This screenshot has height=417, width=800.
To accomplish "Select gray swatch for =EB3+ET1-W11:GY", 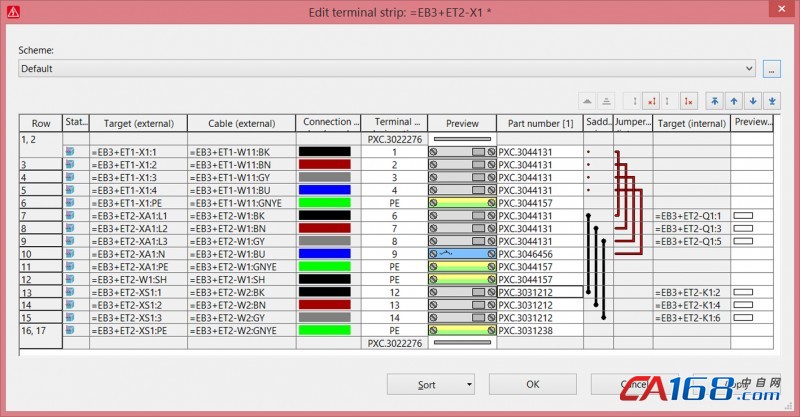I will pos(324,177).
